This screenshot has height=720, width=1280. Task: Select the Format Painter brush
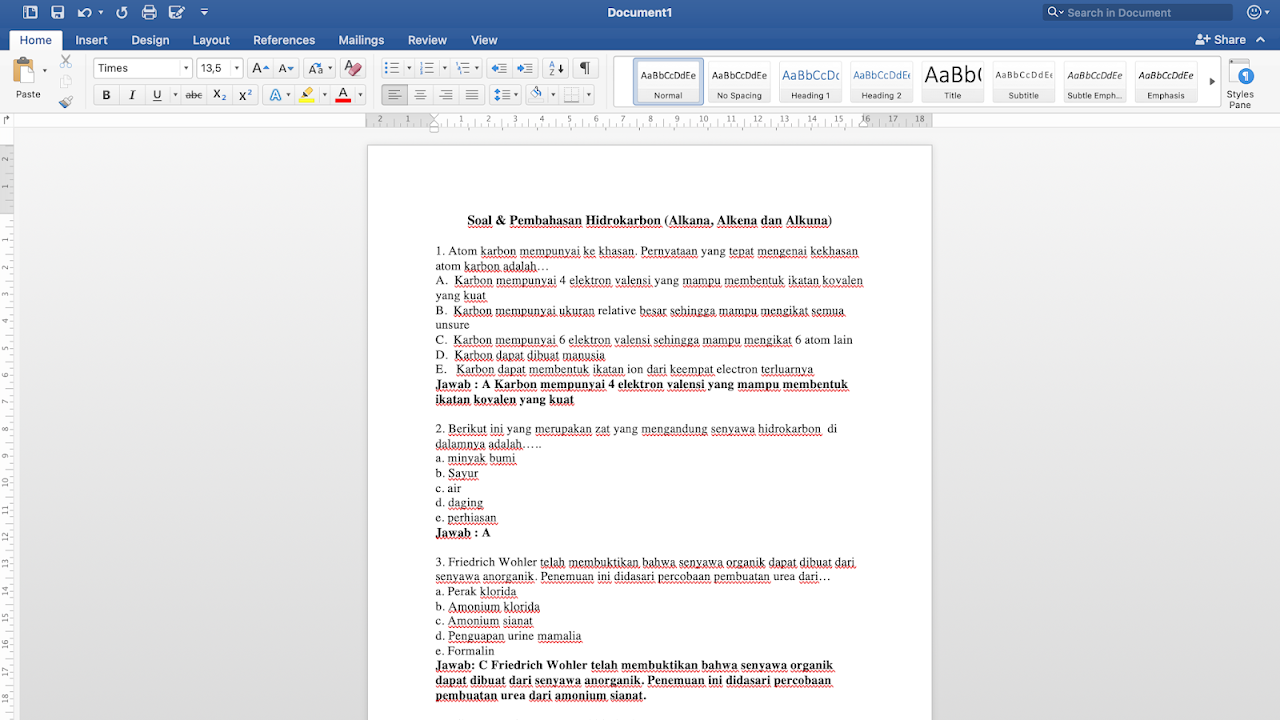tap(66, 101)
